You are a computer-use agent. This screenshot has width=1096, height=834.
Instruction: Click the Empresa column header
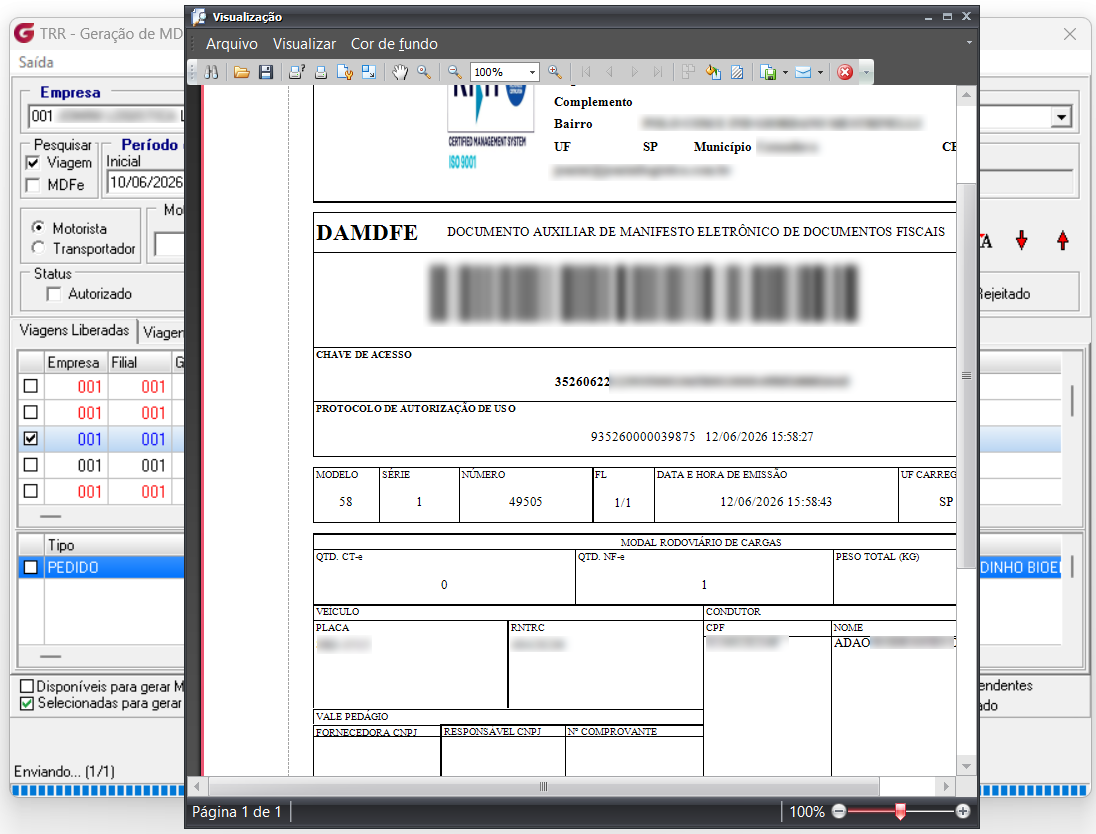point(73,362)
